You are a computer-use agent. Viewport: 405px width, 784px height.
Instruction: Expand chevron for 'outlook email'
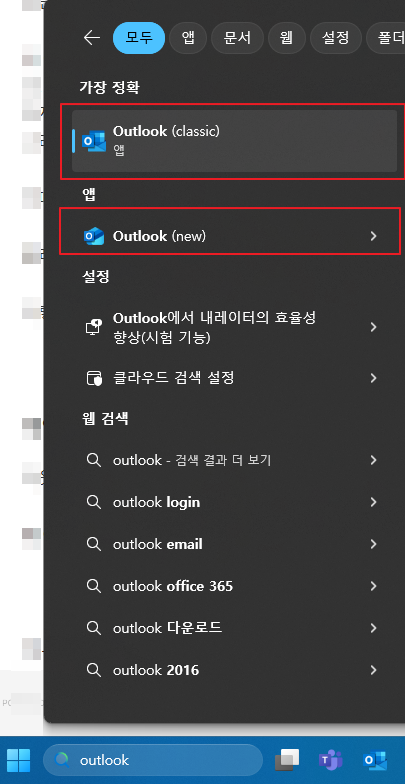point(373,544)
